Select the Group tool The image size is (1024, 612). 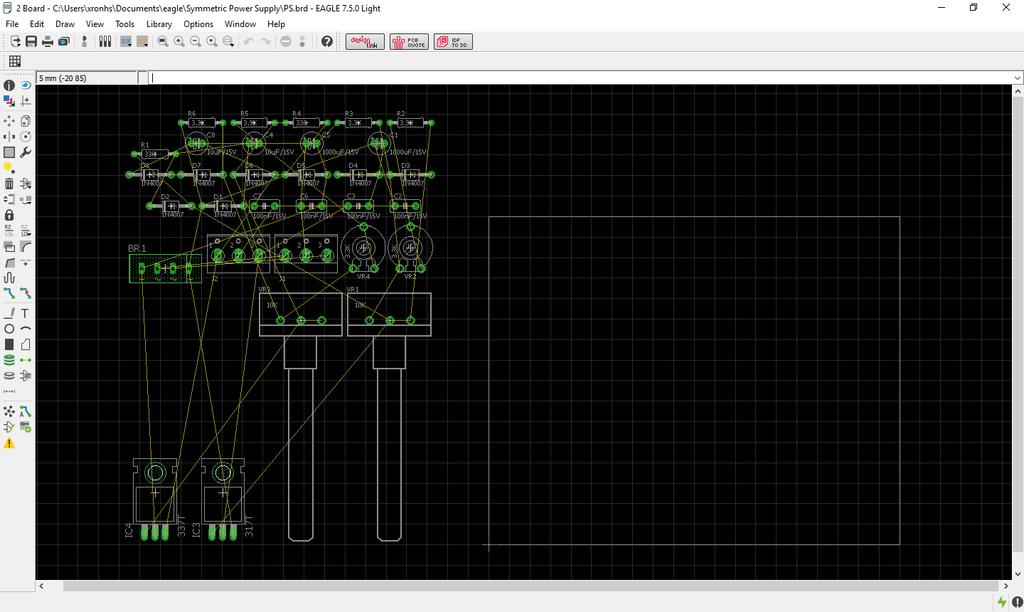pos(9,152)
